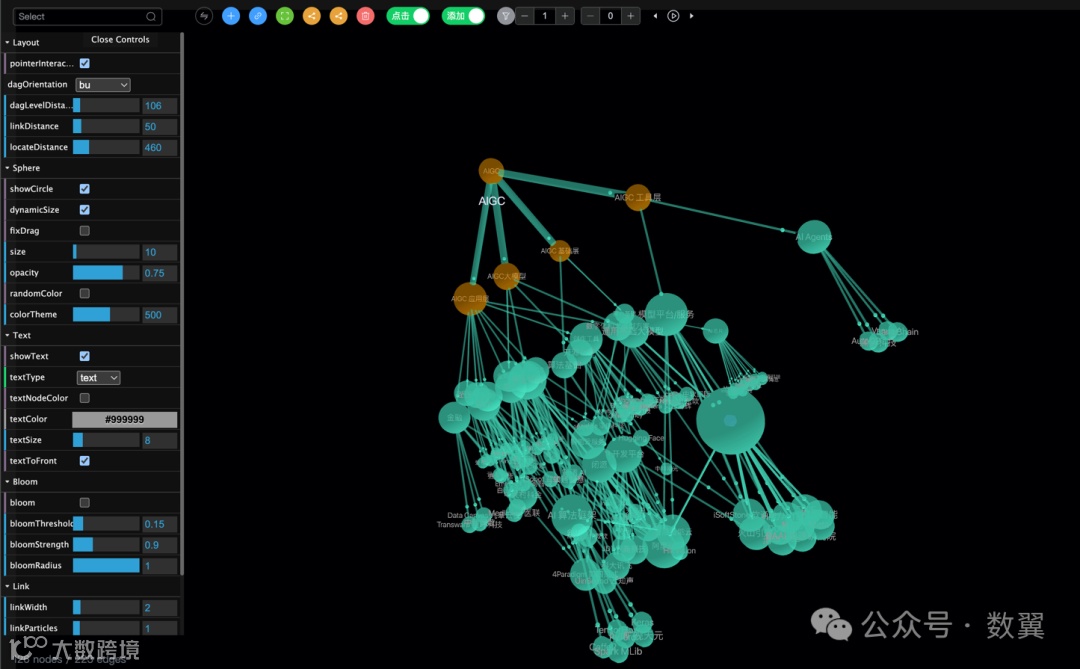Enable the bloom checkbox
The width and height of the screenshot is (1080, 669).
(85, 503)
